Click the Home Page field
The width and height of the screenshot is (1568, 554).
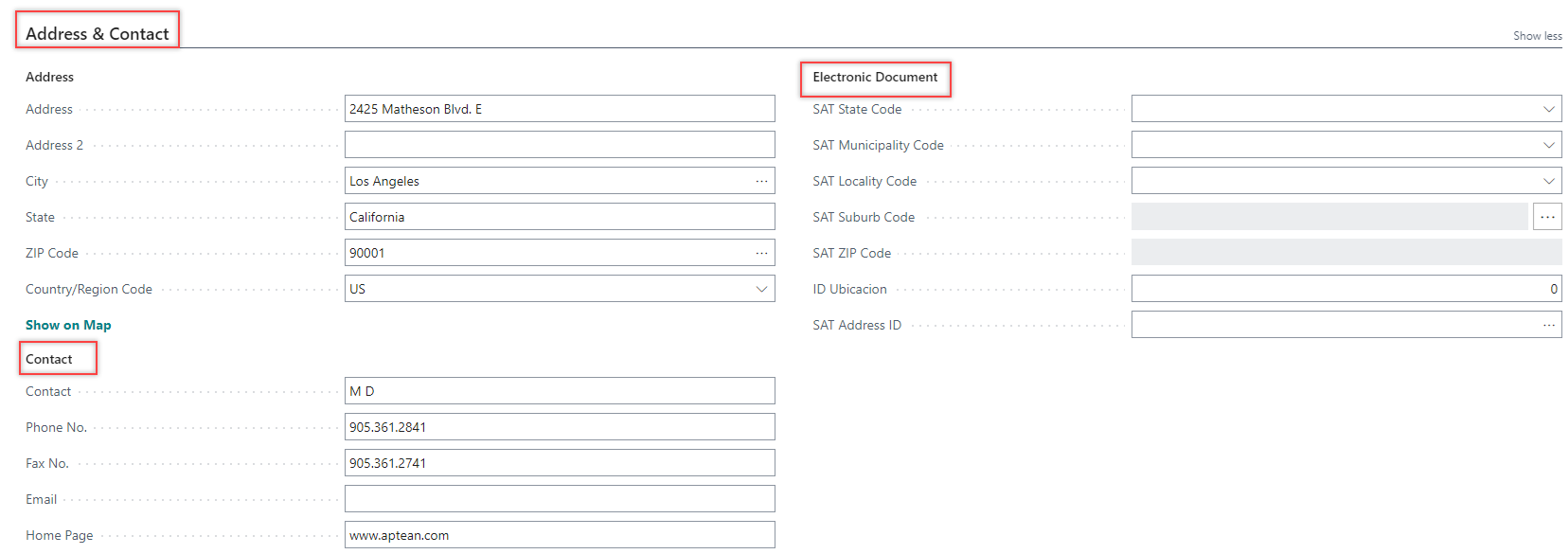[x=559, y=535]
